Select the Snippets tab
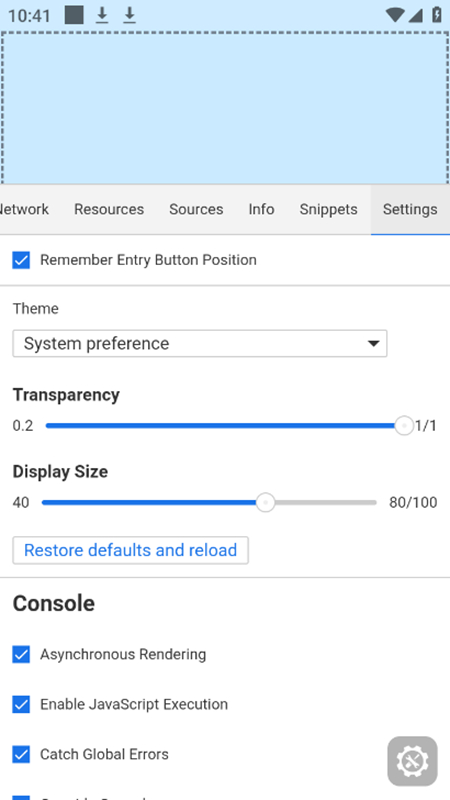 tap(329, 209)
